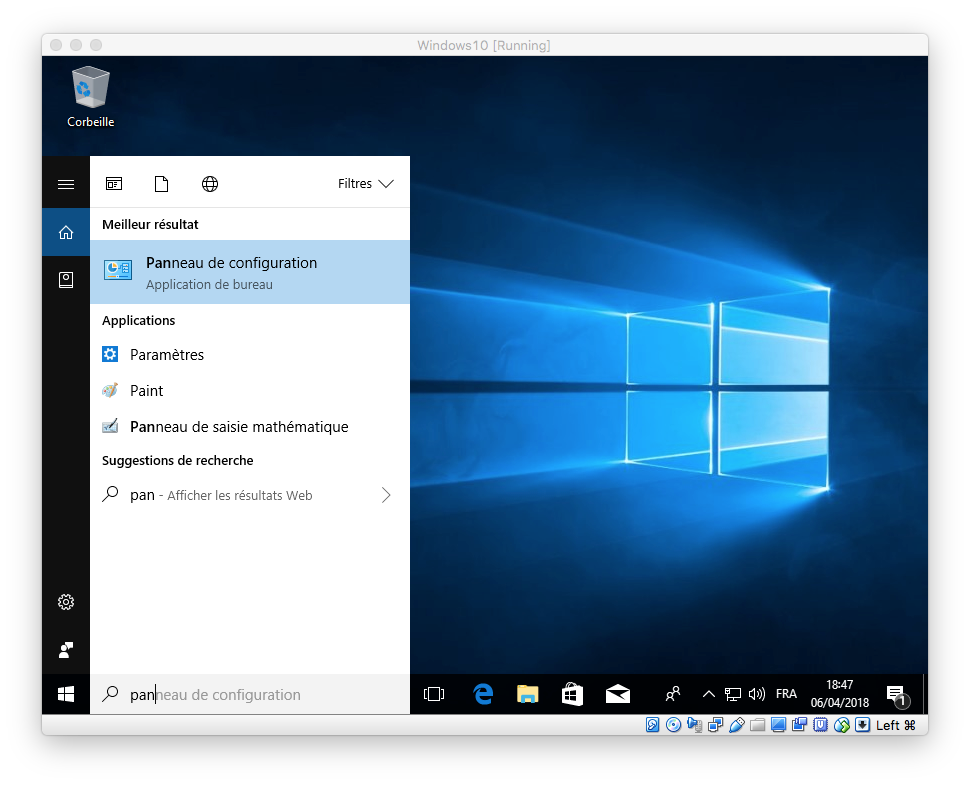
Task: Open the Action Center notification icon
Action: (897, 695)
